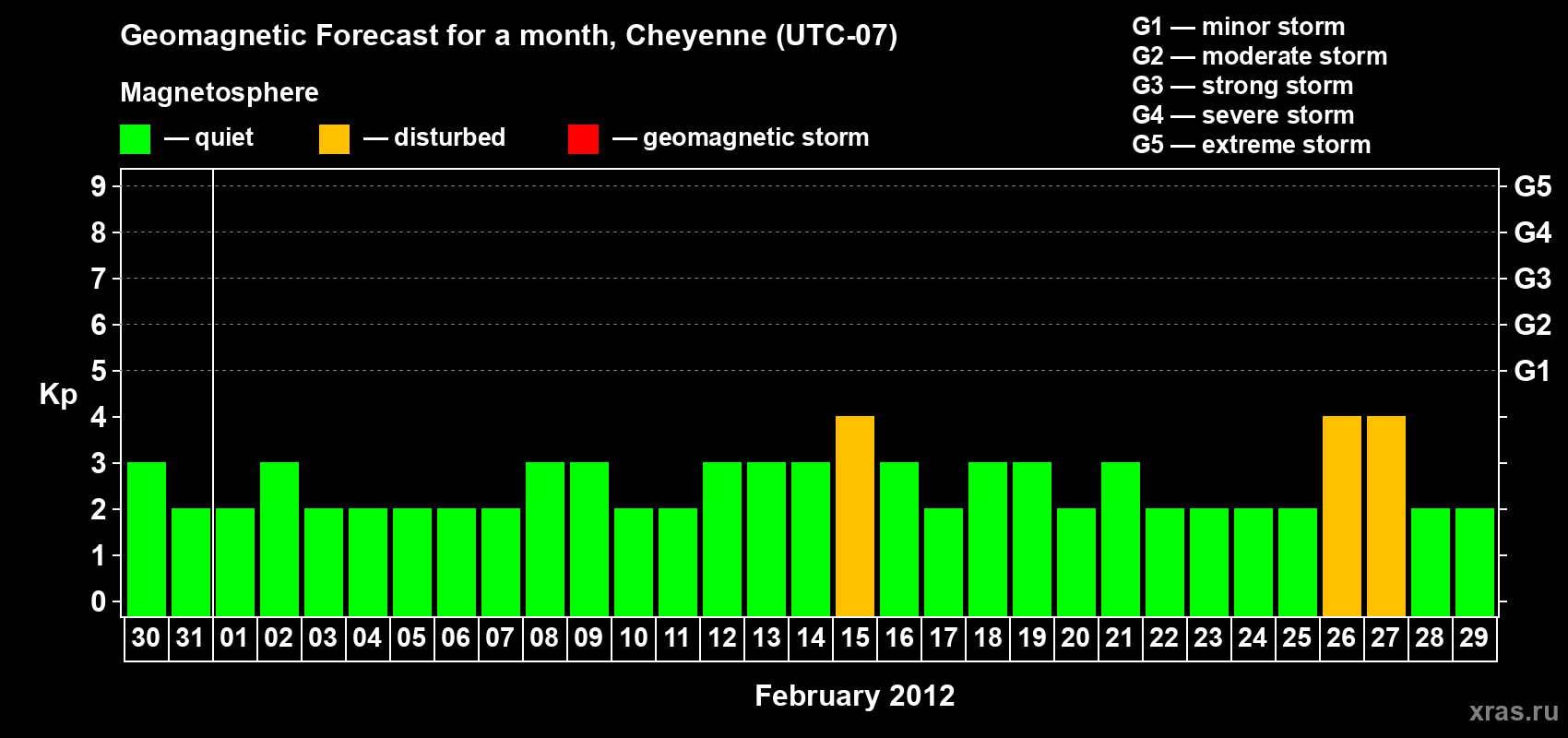
Task: Click the Magnetosphere heading
Action: click(220, 92)
